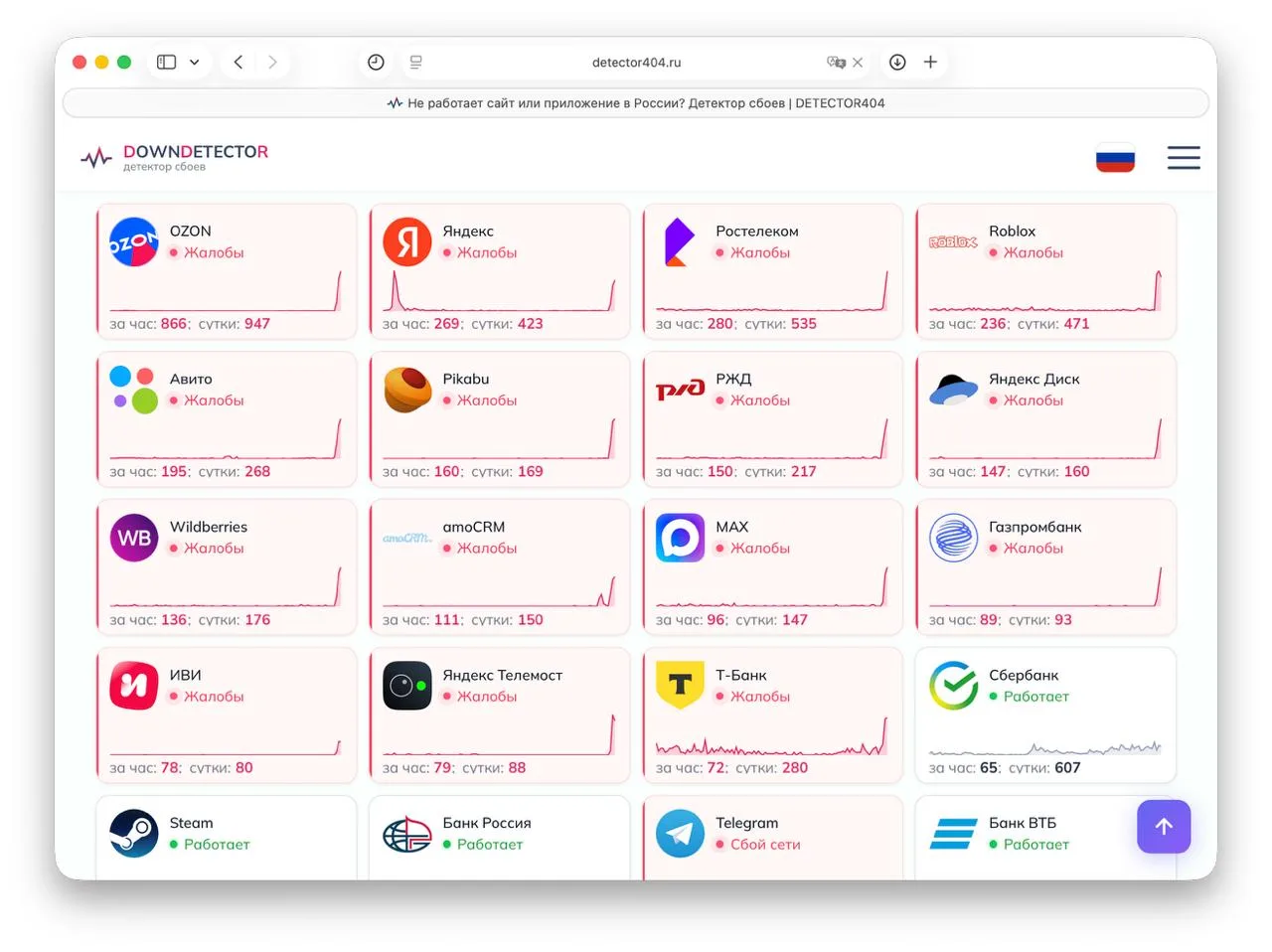
Task: Click the Яндекс Диск saucer icon
Action: (953, 390)
